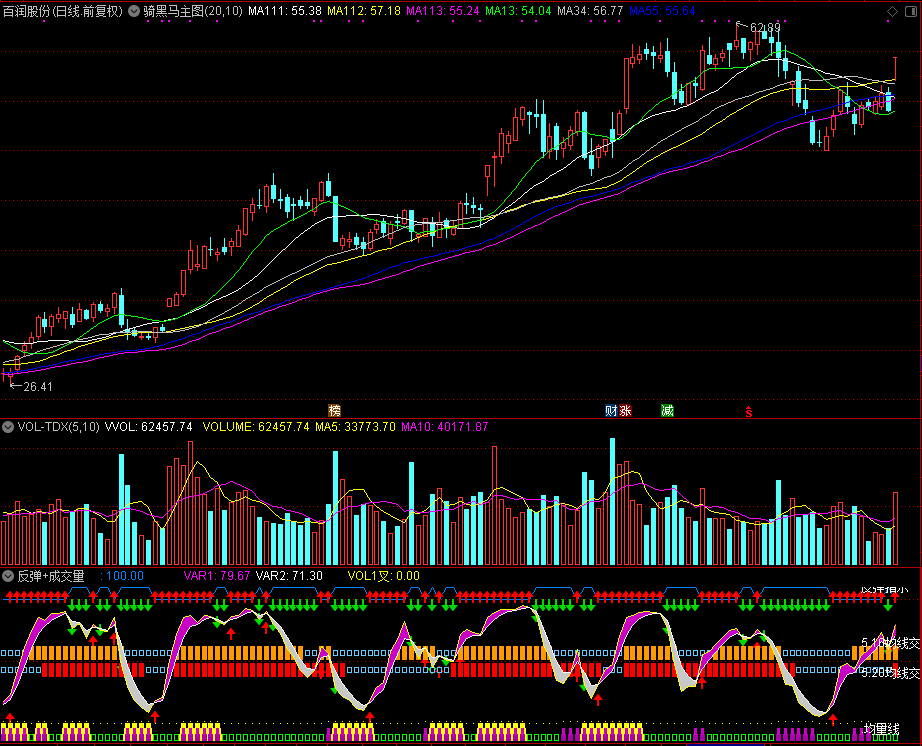Click the red S marker

tap(749, 412)
